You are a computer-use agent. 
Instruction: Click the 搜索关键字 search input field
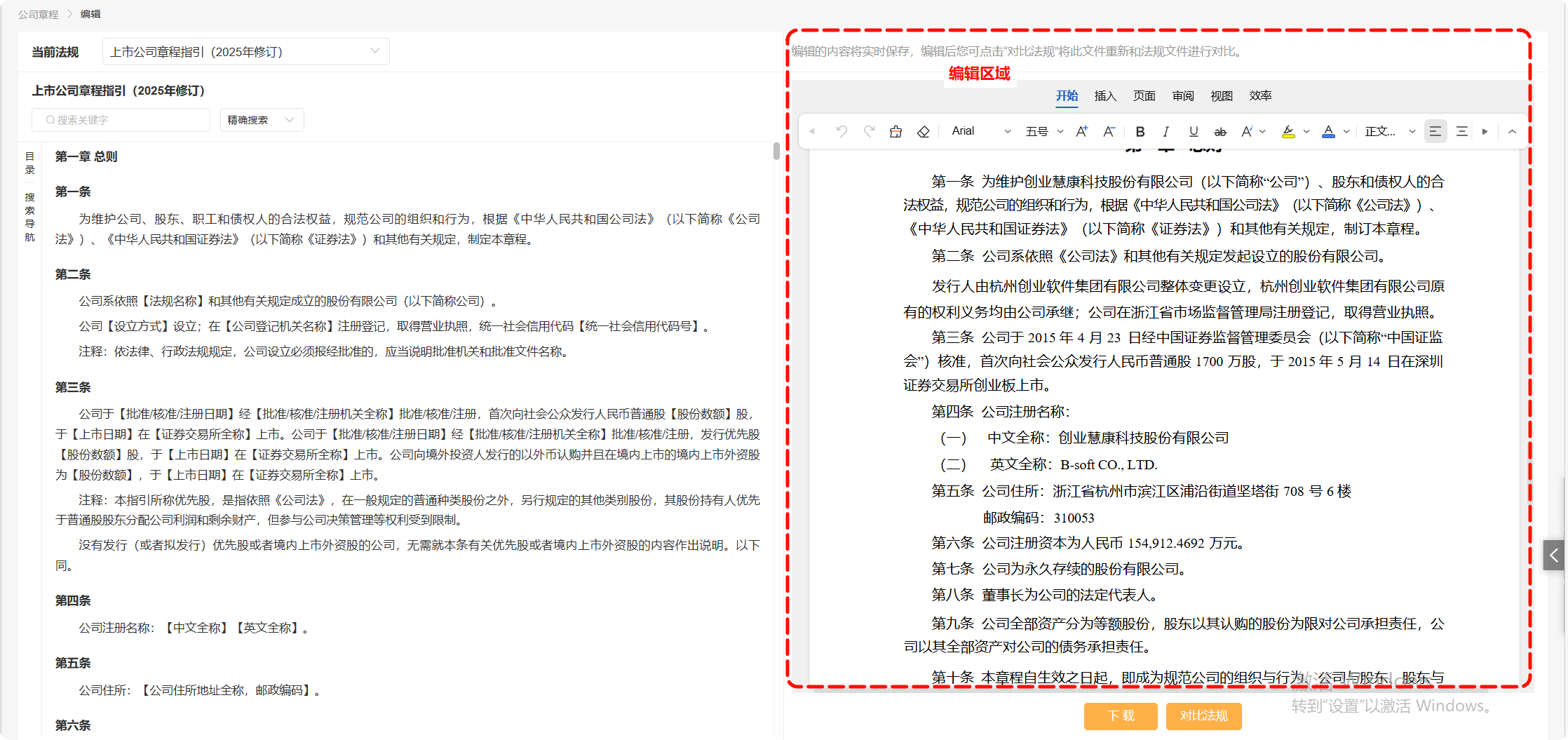click(121, 120)
